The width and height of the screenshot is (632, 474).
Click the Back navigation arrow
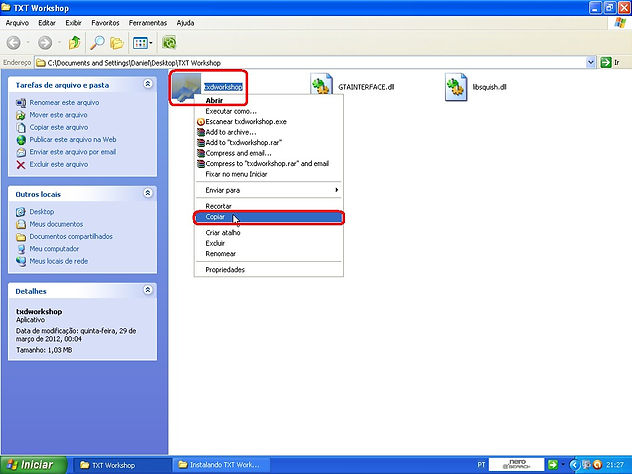pos(14,43)
